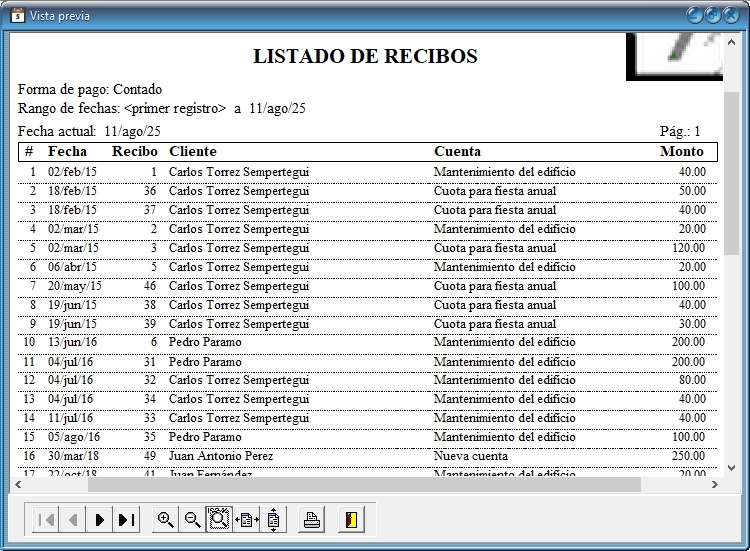Screen dimensions: 750x551
Task: Click the 'Forma de pago: Contado' line
Action: click(90, 89)
